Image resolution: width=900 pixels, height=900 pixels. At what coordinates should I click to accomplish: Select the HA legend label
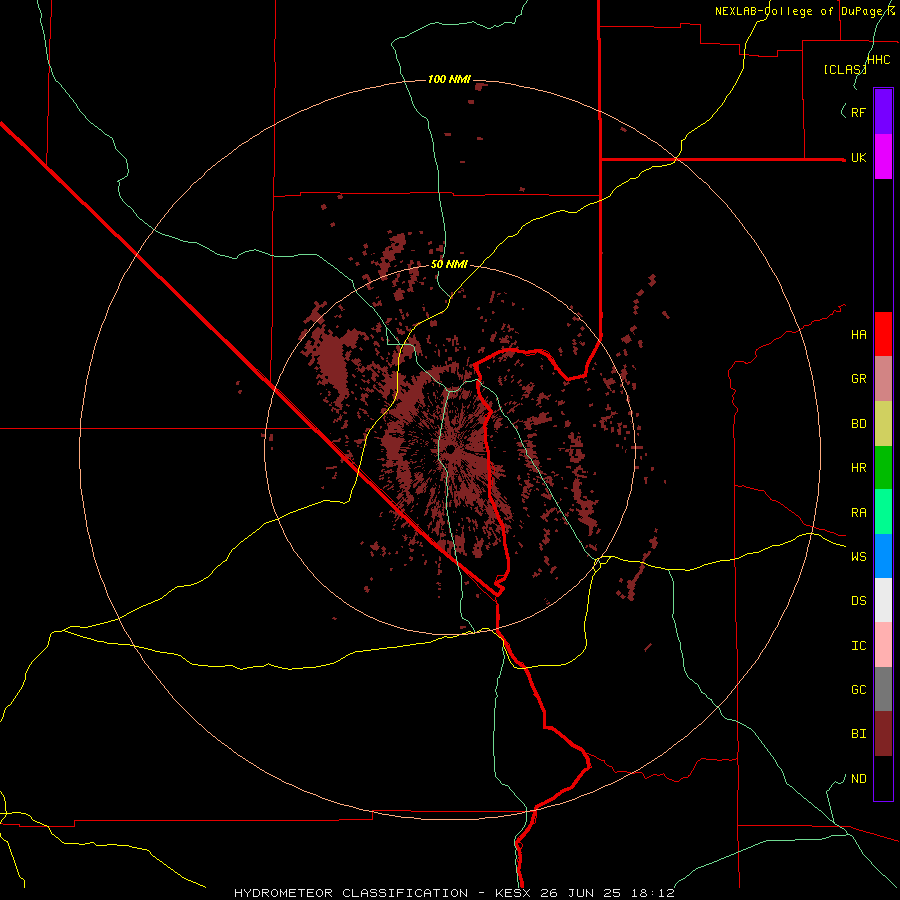point(858,335)
